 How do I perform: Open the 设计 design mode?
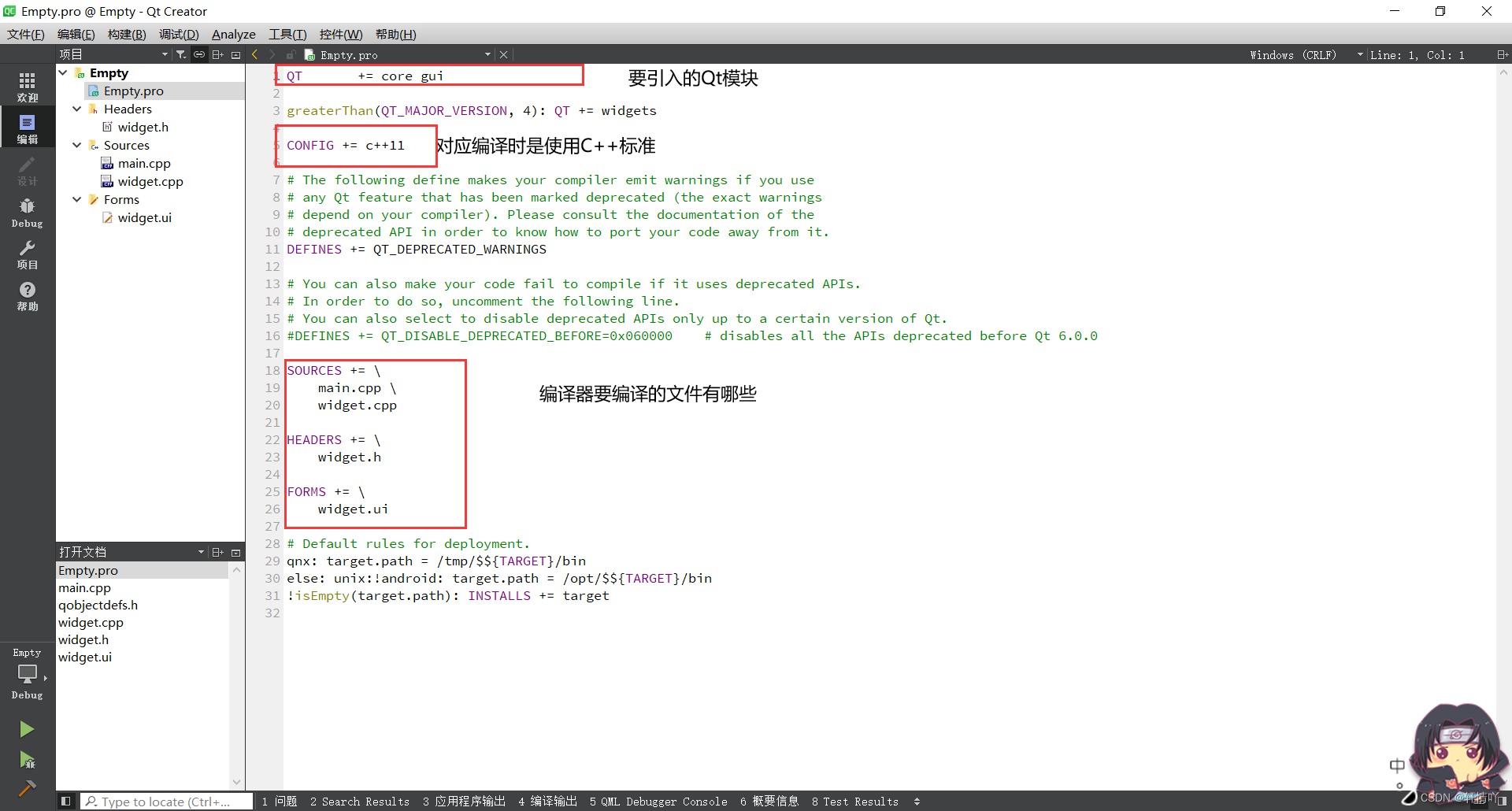pyautogui.click(x=28, y=171)
